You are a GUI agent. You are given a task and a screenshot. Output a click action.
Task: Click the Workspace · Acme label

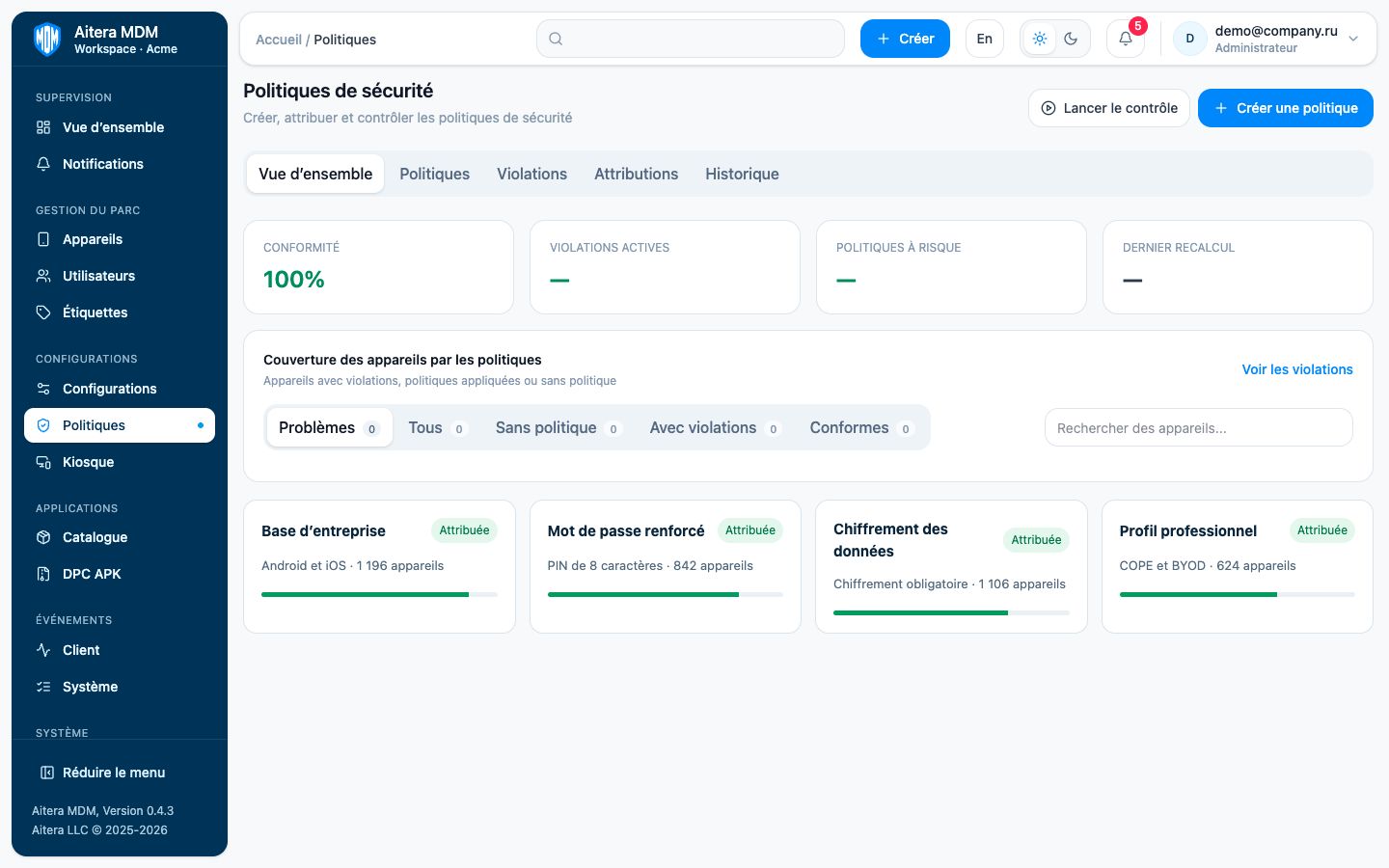[125, 49]
